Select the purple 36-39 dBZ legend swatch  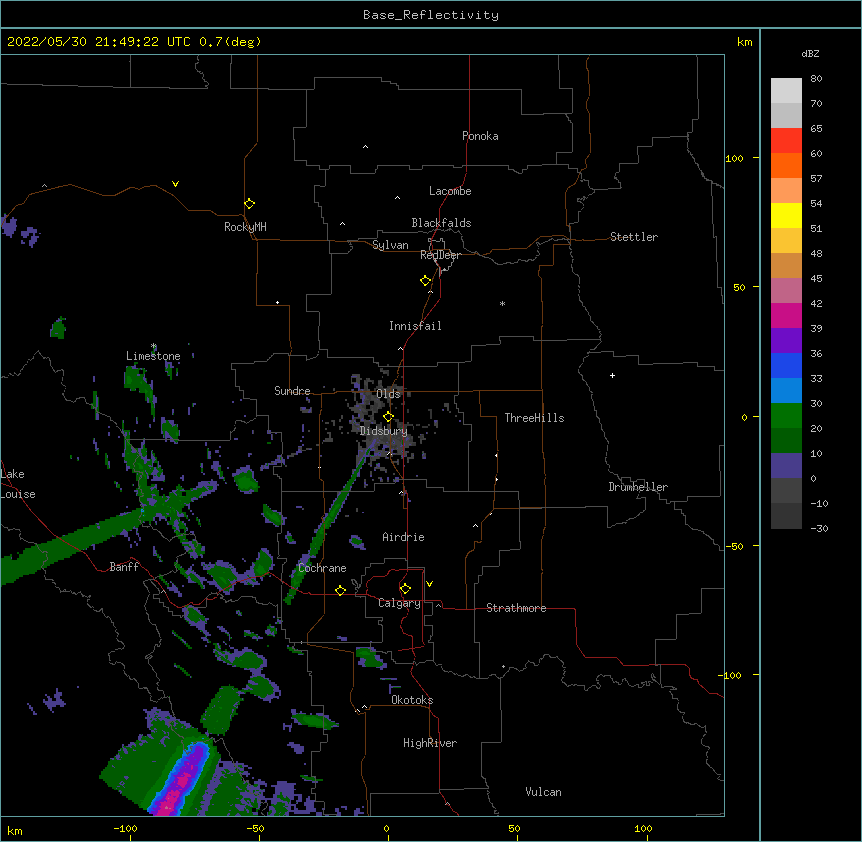point(786,340)
